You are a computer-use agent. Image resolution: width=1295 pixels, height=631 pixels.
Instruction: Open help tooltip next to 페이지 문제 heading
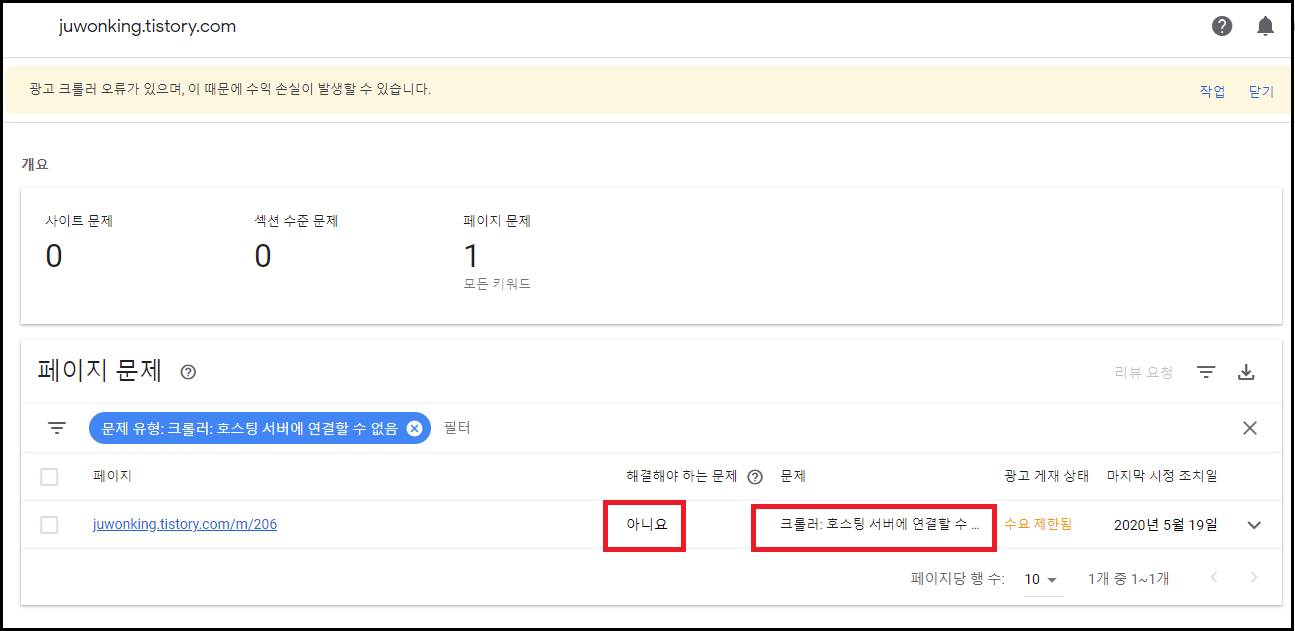[x=188, y=372]
